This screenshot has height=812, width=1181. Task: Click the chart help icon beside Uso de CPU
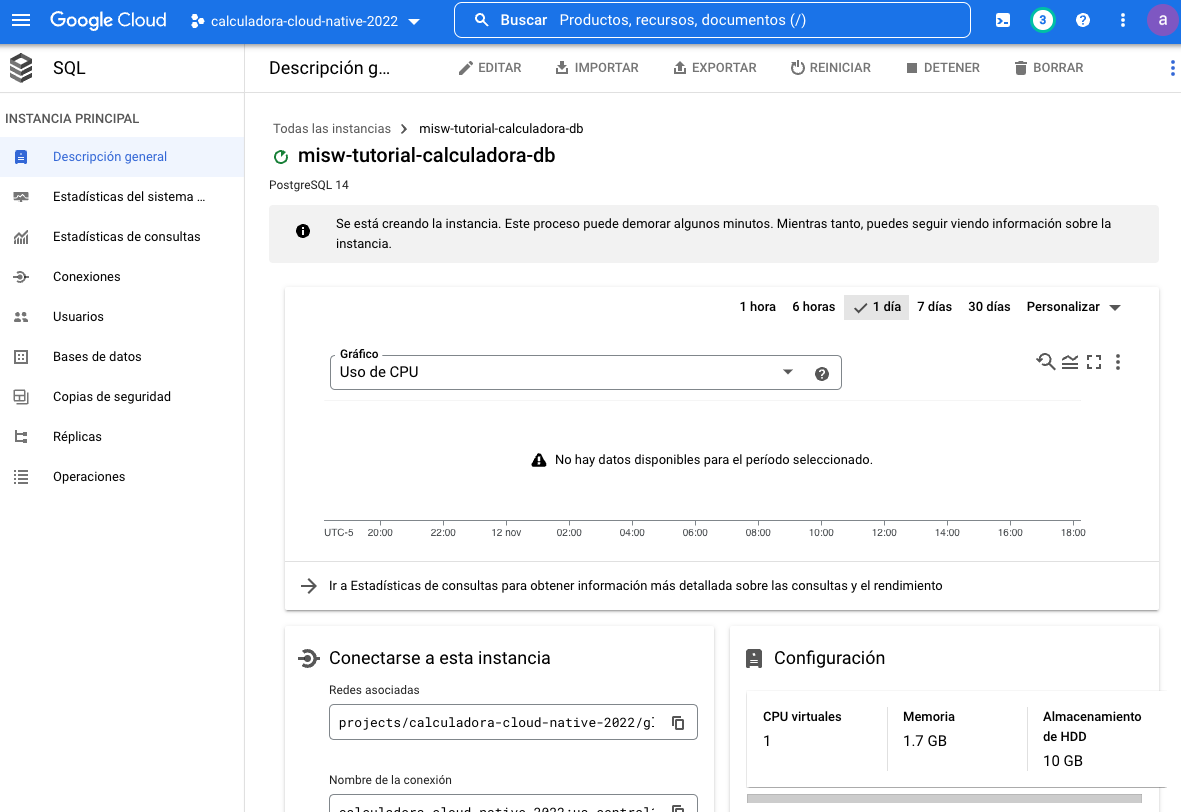[822, 374]
